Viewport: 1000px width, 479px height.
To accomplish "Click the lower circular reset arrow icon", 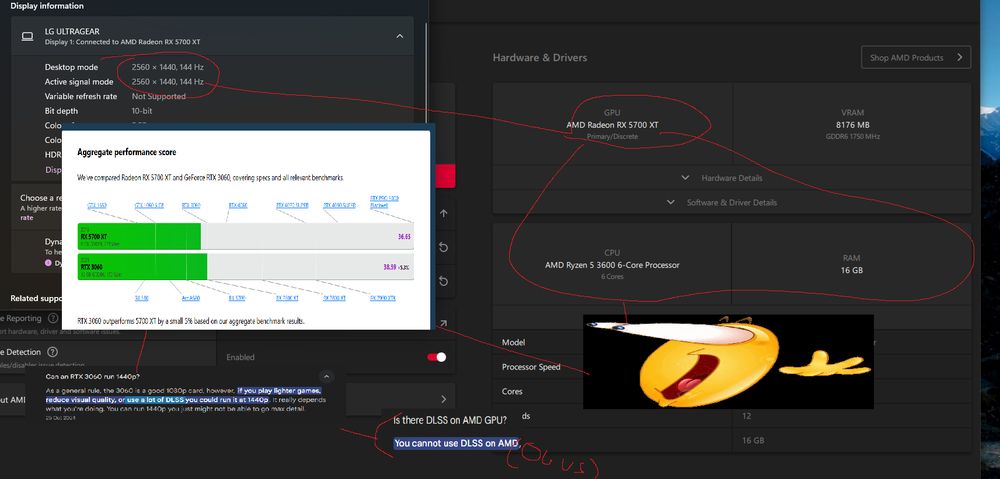I will click(444, 281).
